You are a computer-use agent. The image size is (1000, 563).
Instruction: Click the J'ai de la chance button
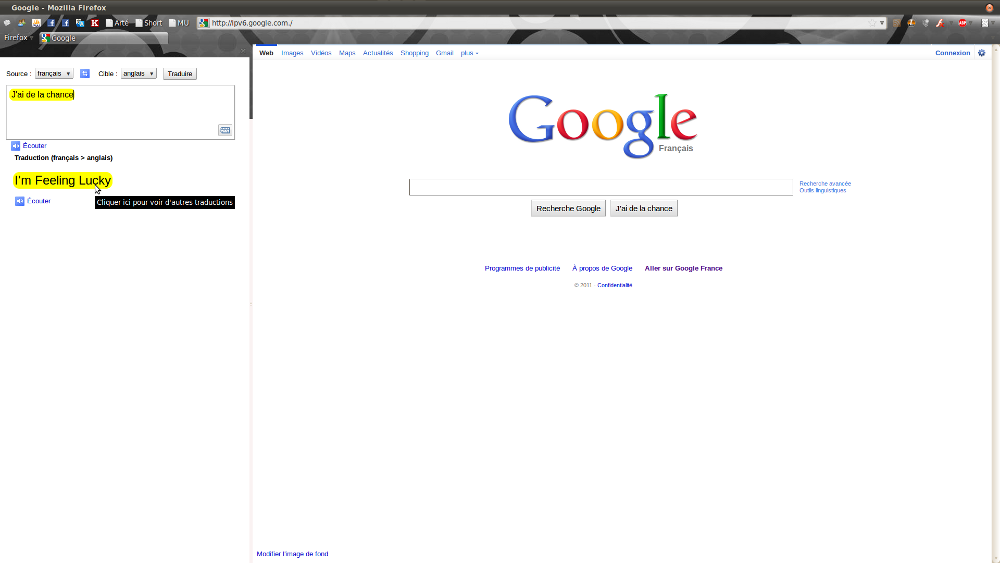643,208
